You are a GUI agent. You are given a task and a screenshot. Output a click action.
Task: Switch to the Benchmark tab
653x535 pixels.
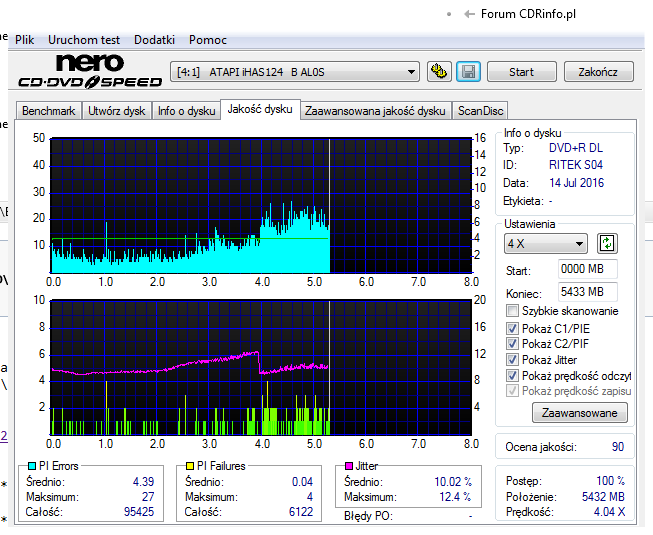click(49, 111)
